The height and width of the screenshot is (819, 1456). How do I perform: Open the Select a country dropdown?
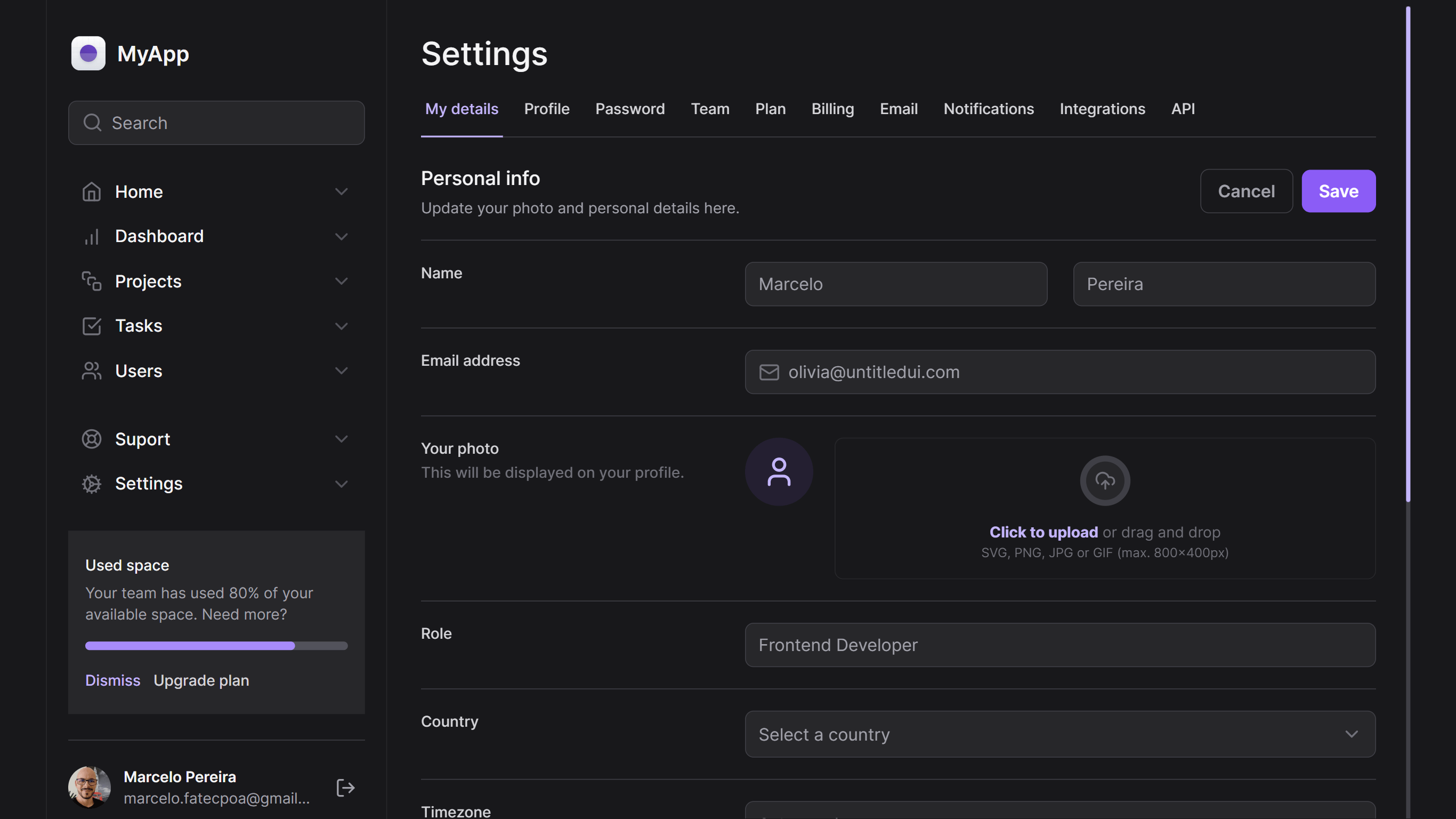(x=1060, y=734)
